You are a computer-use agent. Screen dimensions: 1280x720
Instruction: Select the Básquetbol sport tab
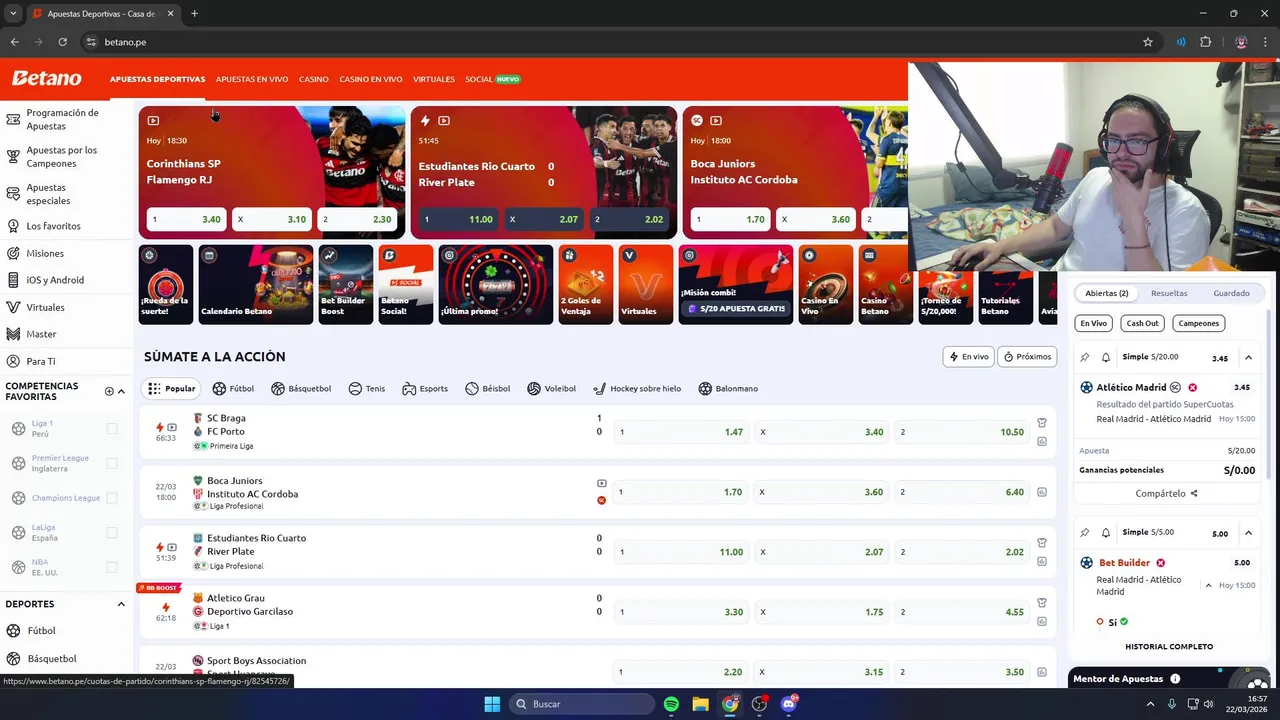[301, 388]
